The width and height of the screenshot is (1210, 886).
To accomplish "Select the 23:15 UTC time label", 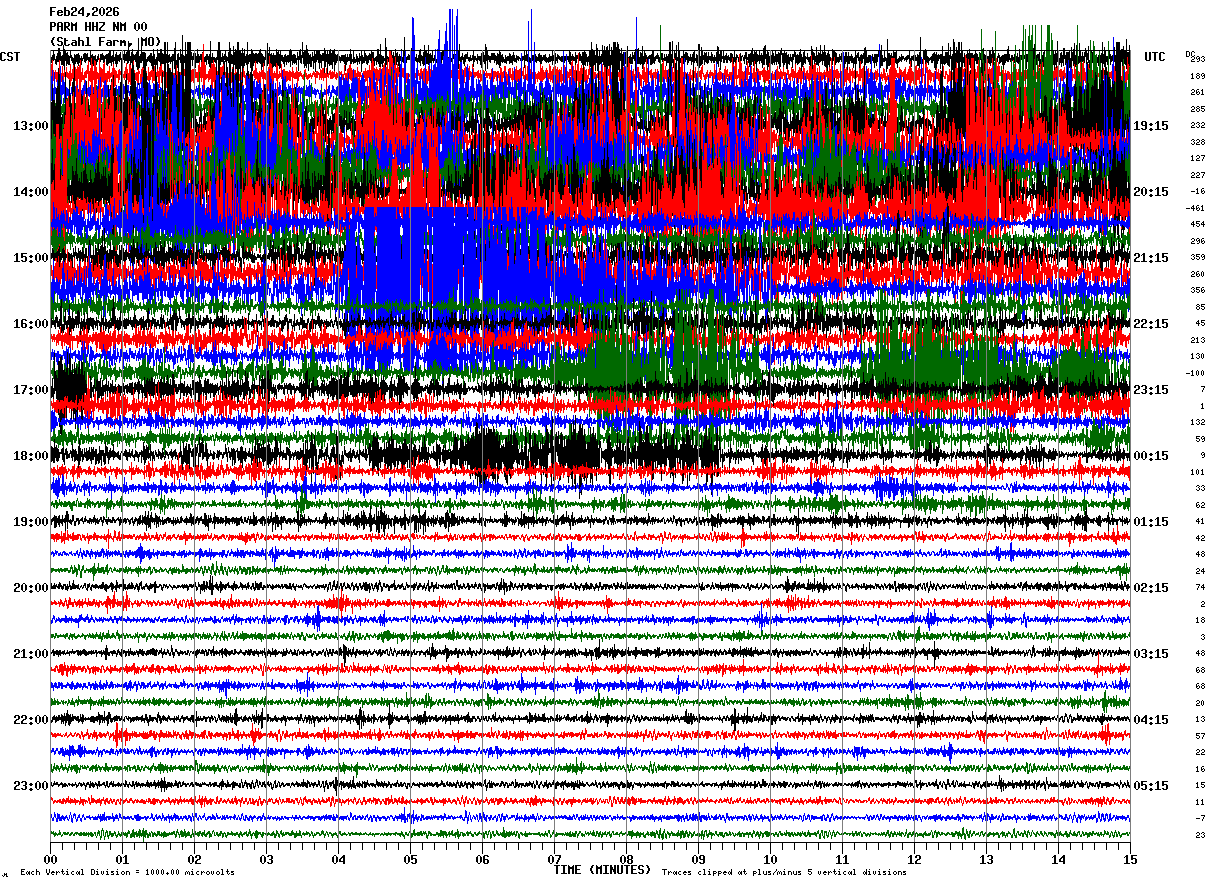I will (x=1151, y=390).
